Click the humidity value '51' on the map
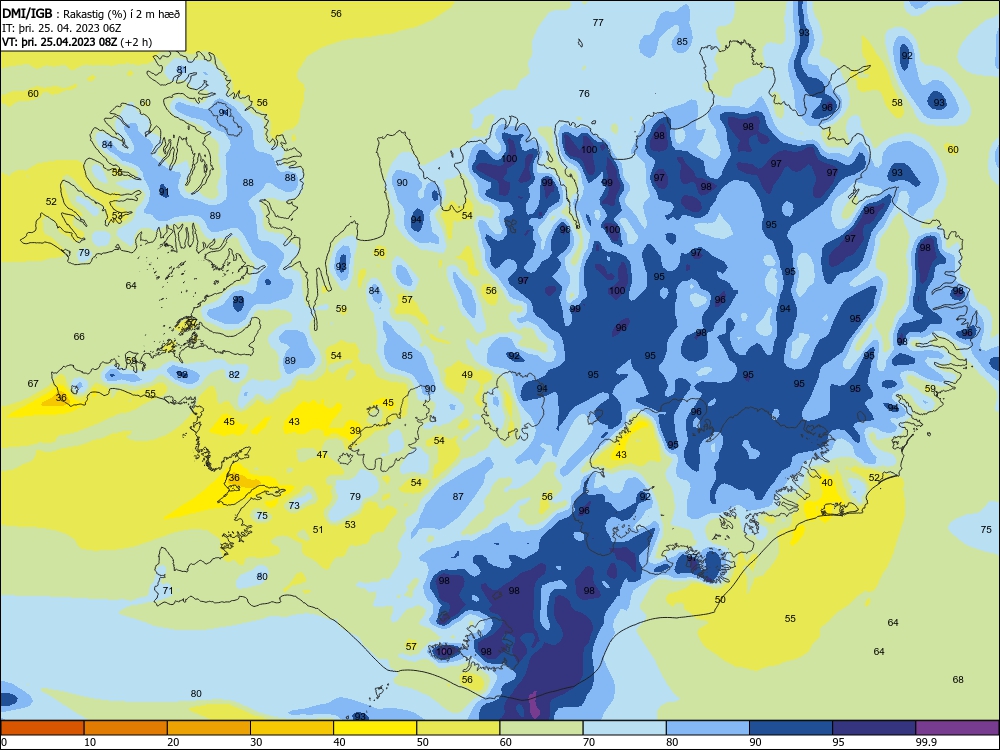Viewport: 1000px width, 750px height. pyautogui.click(x=318, y=530)
